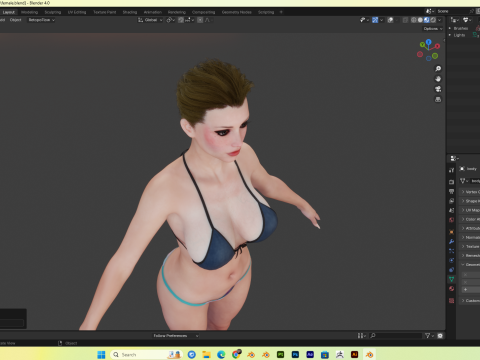Open the Texture properties tab

pos(452,301)
